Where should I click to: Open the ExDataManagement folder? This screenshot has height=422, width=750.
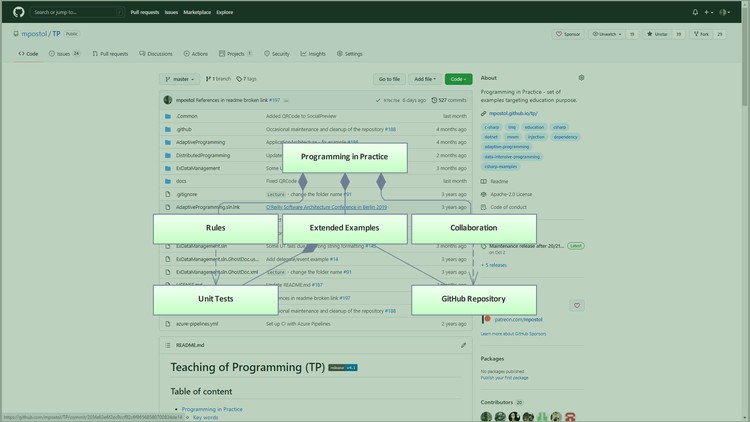(198, 168)
